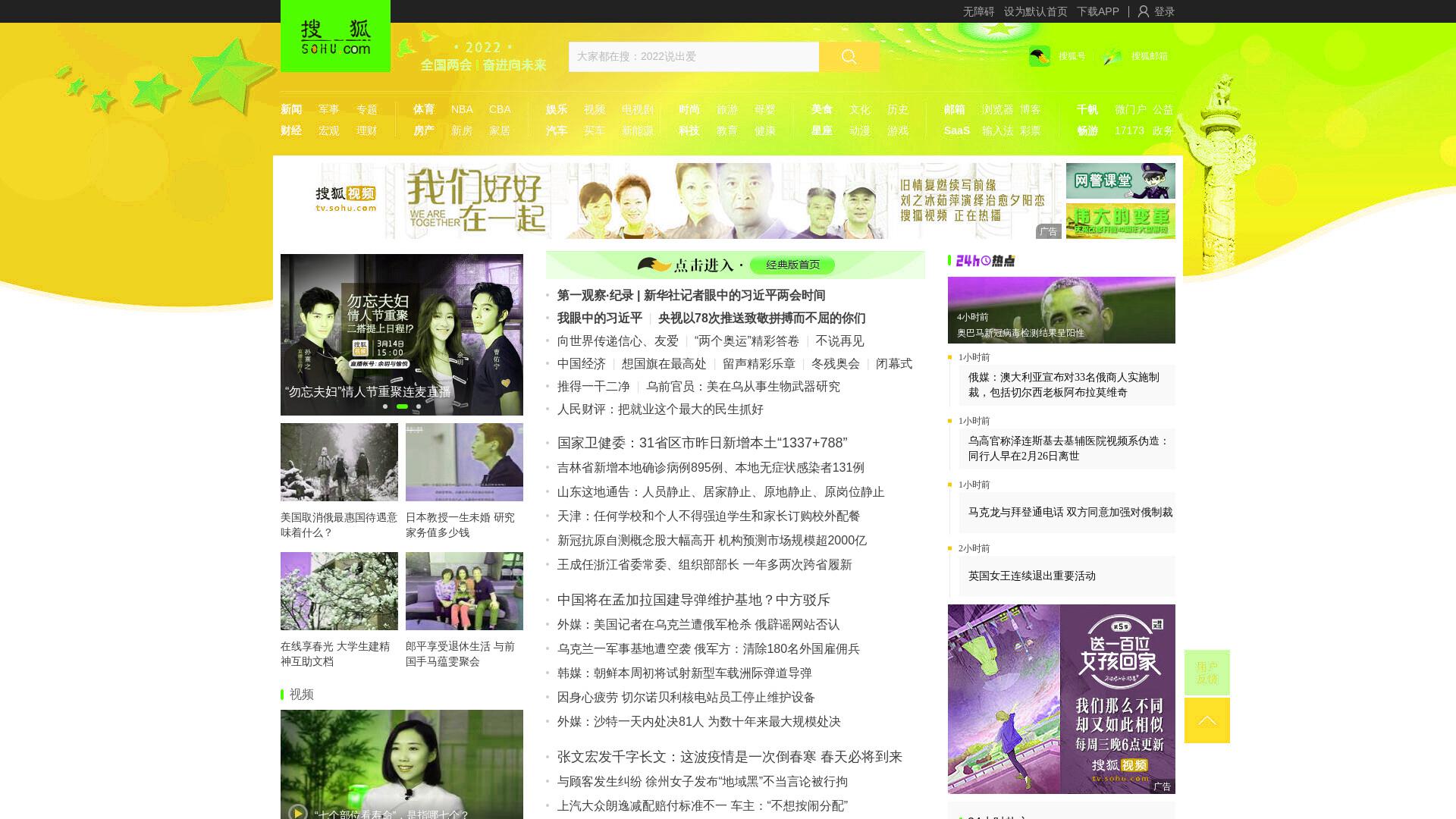The image size is (1456, 819).
Task: Click the user login icon 登录
Action: pos(1144,11)
